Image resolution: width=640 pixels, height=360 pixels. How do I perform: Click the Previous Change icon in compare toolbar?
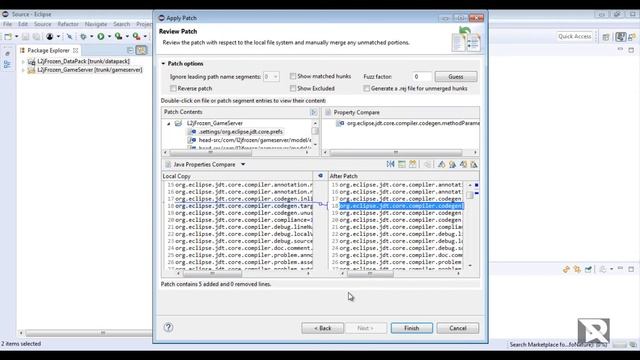click(x=473, y=164)
